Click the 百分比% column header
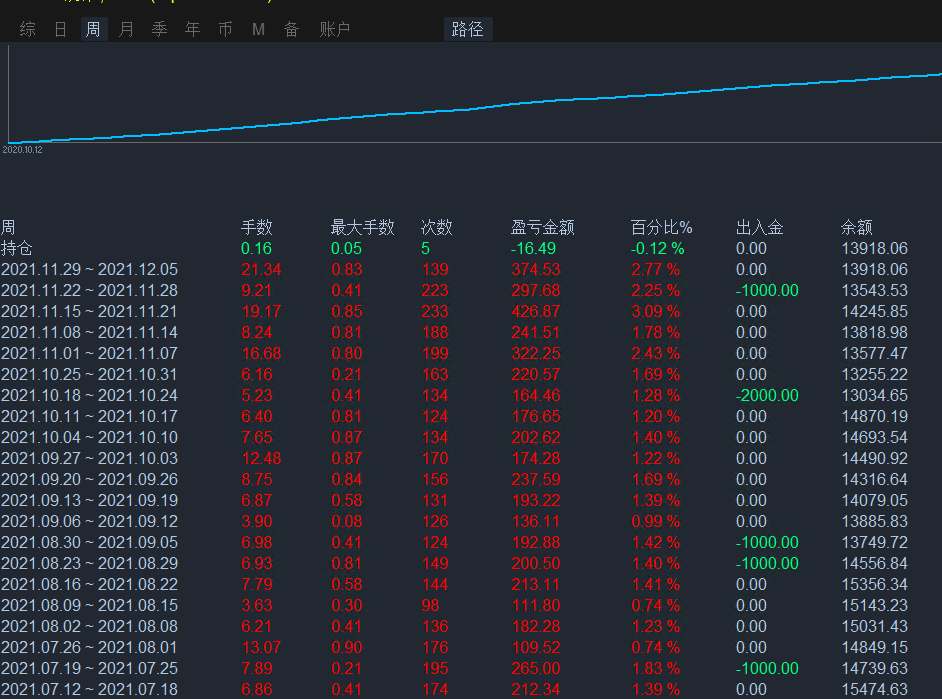This screenshot has height=699, width=942. tap(661, 227)
